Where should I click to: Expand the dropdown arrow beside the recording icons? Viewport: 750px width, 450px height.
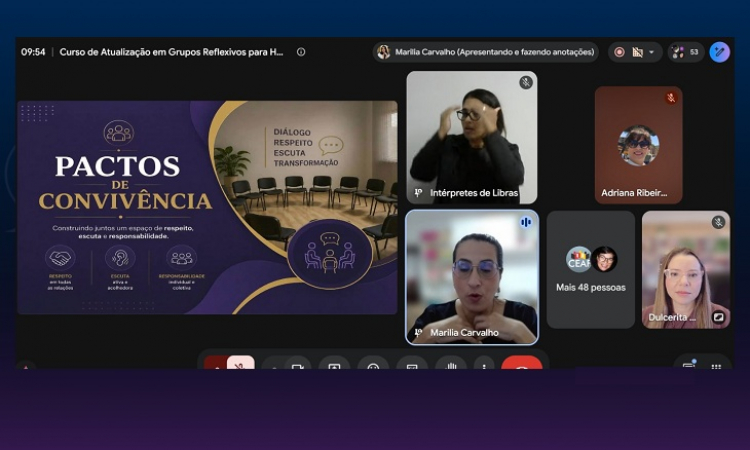tap(651, 52)
